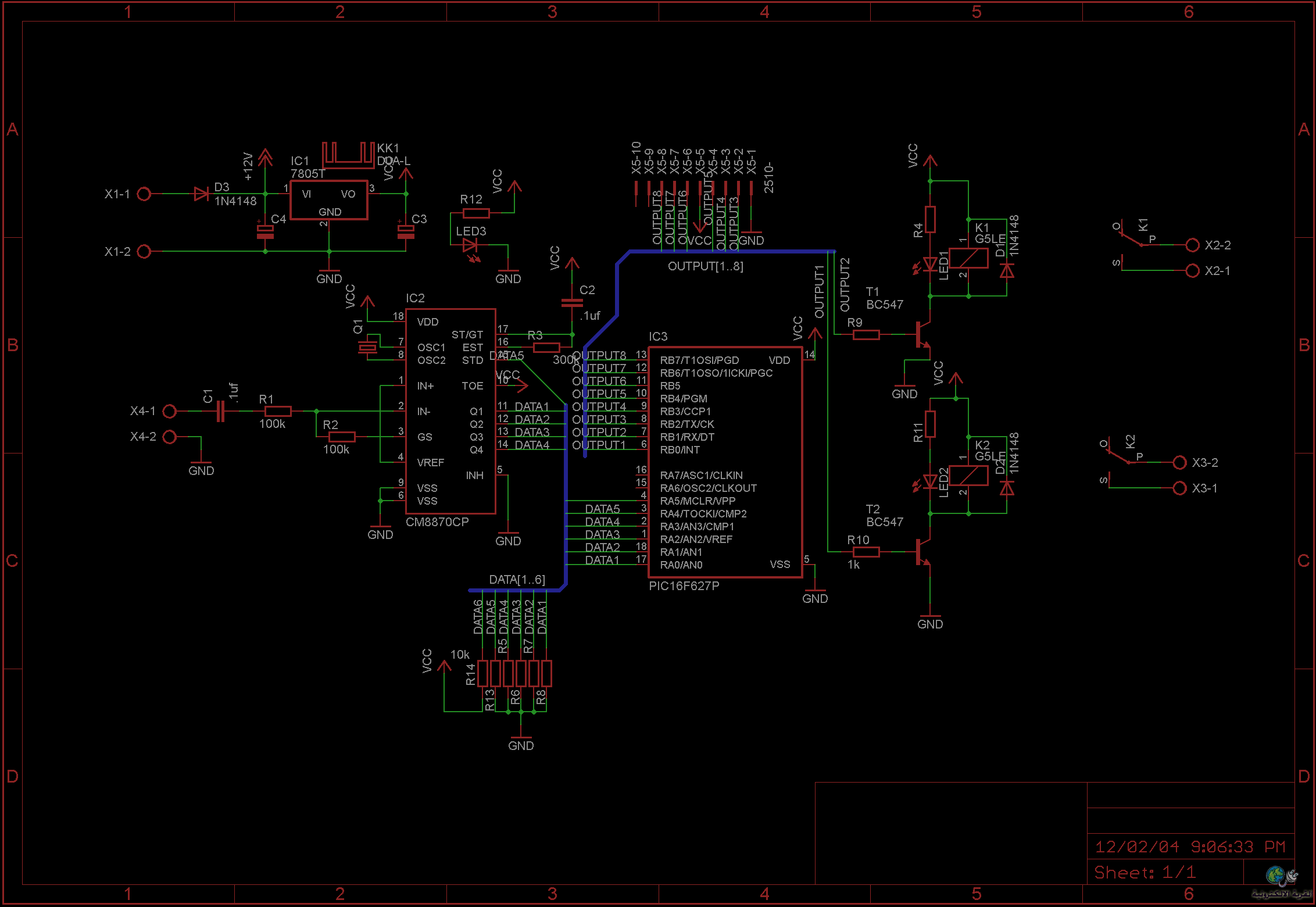
Task: Click the date stamp 12/02/04 9:06:33 PM
Action: [x=1190, y=847]
